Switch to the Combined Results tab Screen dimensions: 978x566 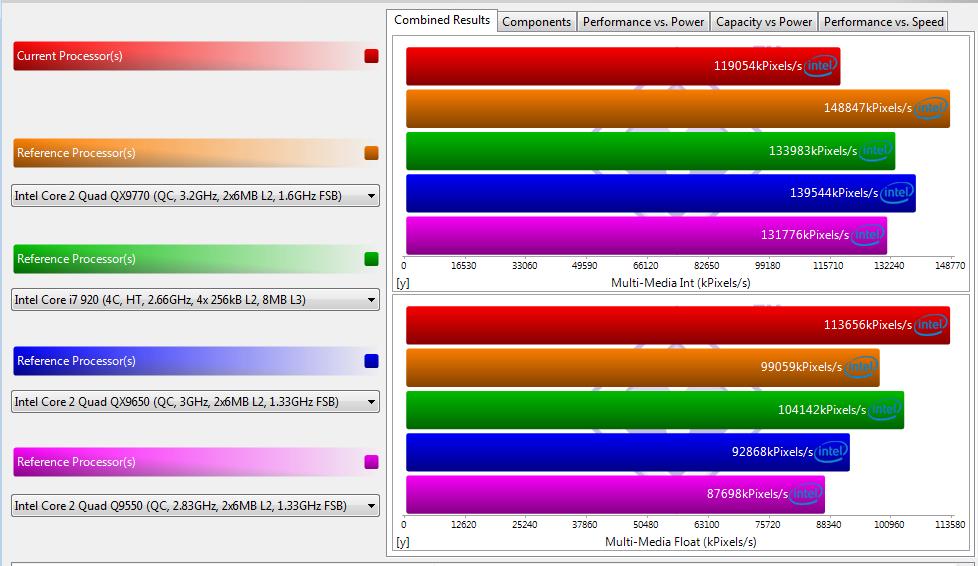(442, 20)
